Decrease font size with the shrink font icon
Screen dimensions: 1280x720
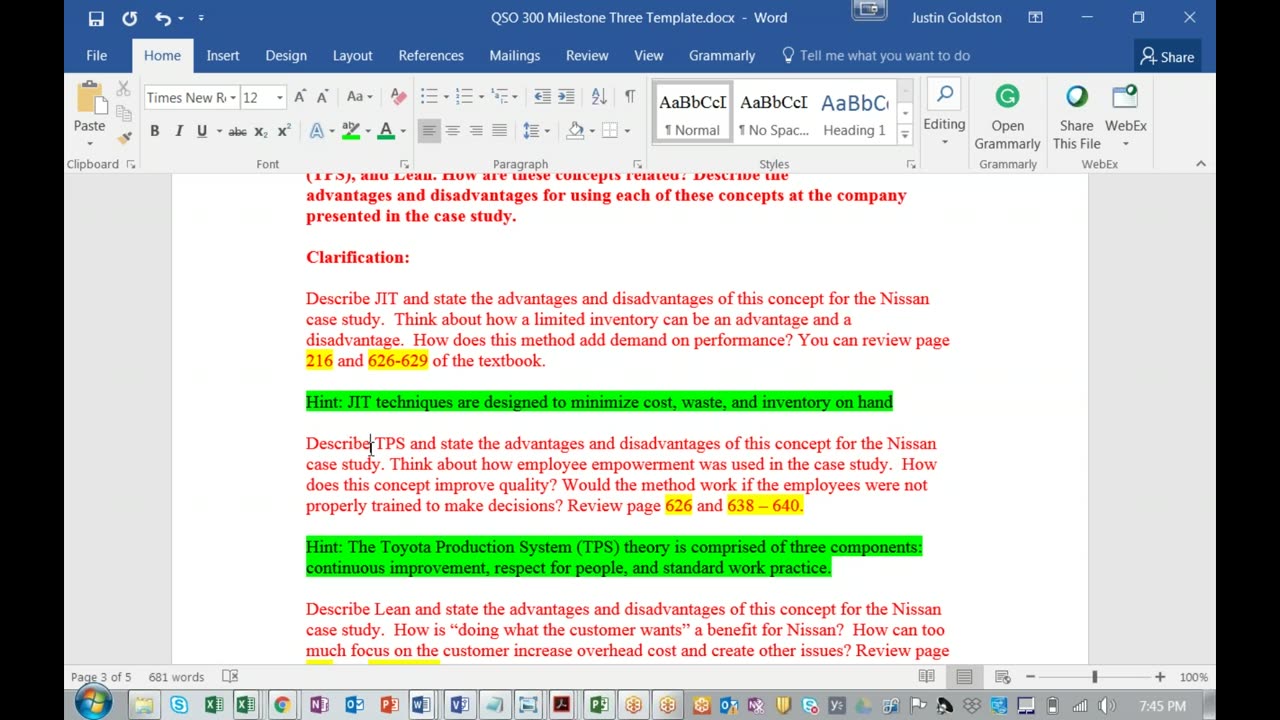[322, 97]
